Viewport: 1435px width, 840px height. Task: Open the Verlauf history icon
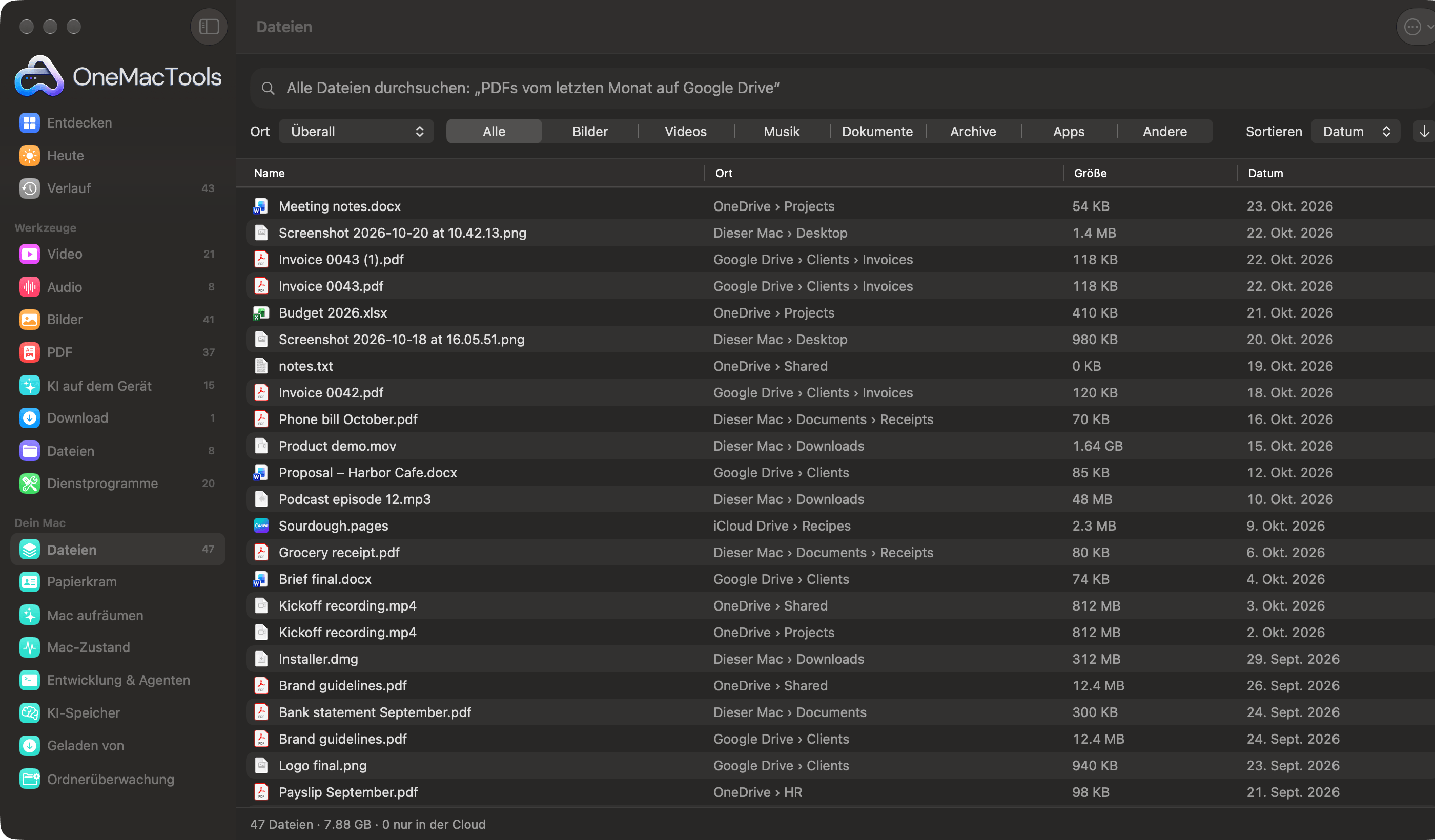(x=30, y=188)
